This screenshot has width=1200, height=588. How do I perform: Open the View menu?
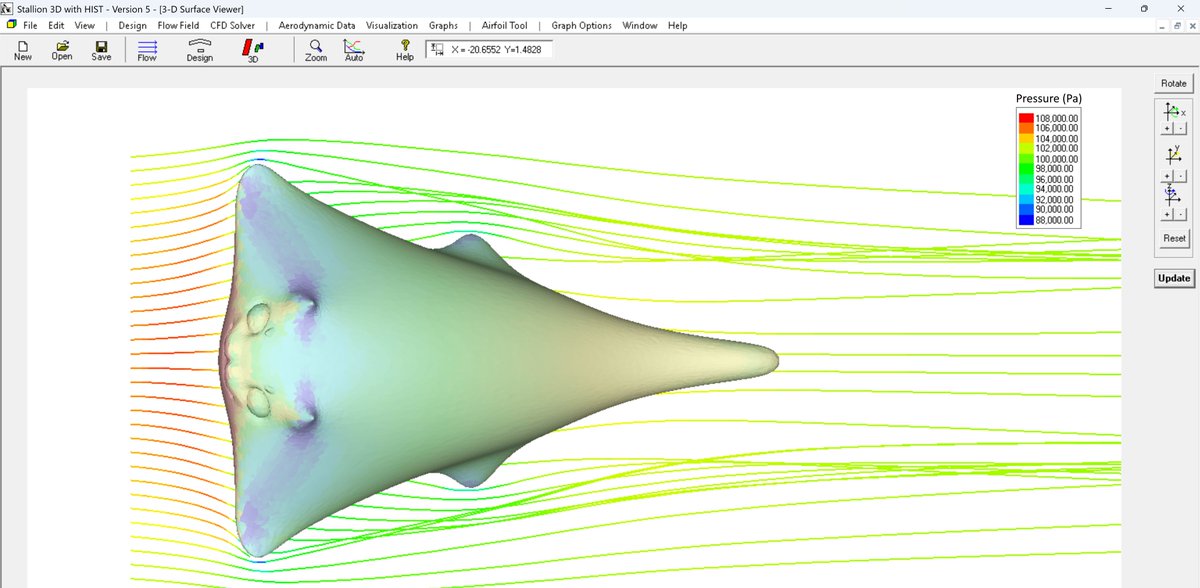click(x=85, y=25)
